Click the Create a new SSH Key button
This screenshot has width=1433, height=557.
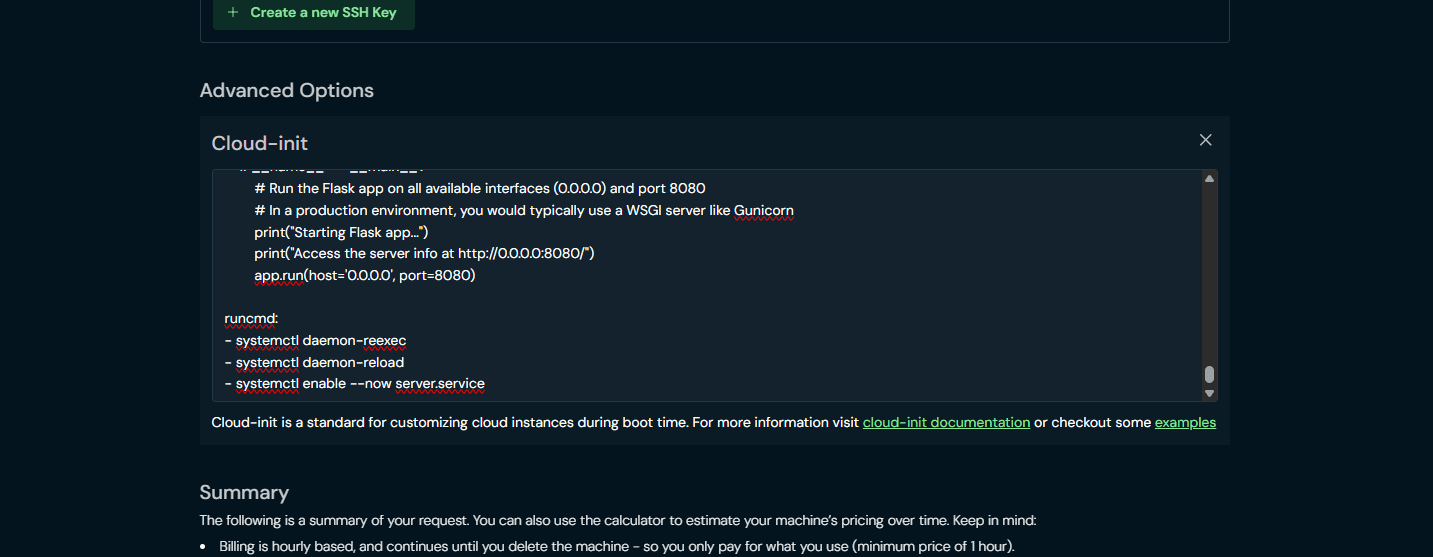click(313, 13)
